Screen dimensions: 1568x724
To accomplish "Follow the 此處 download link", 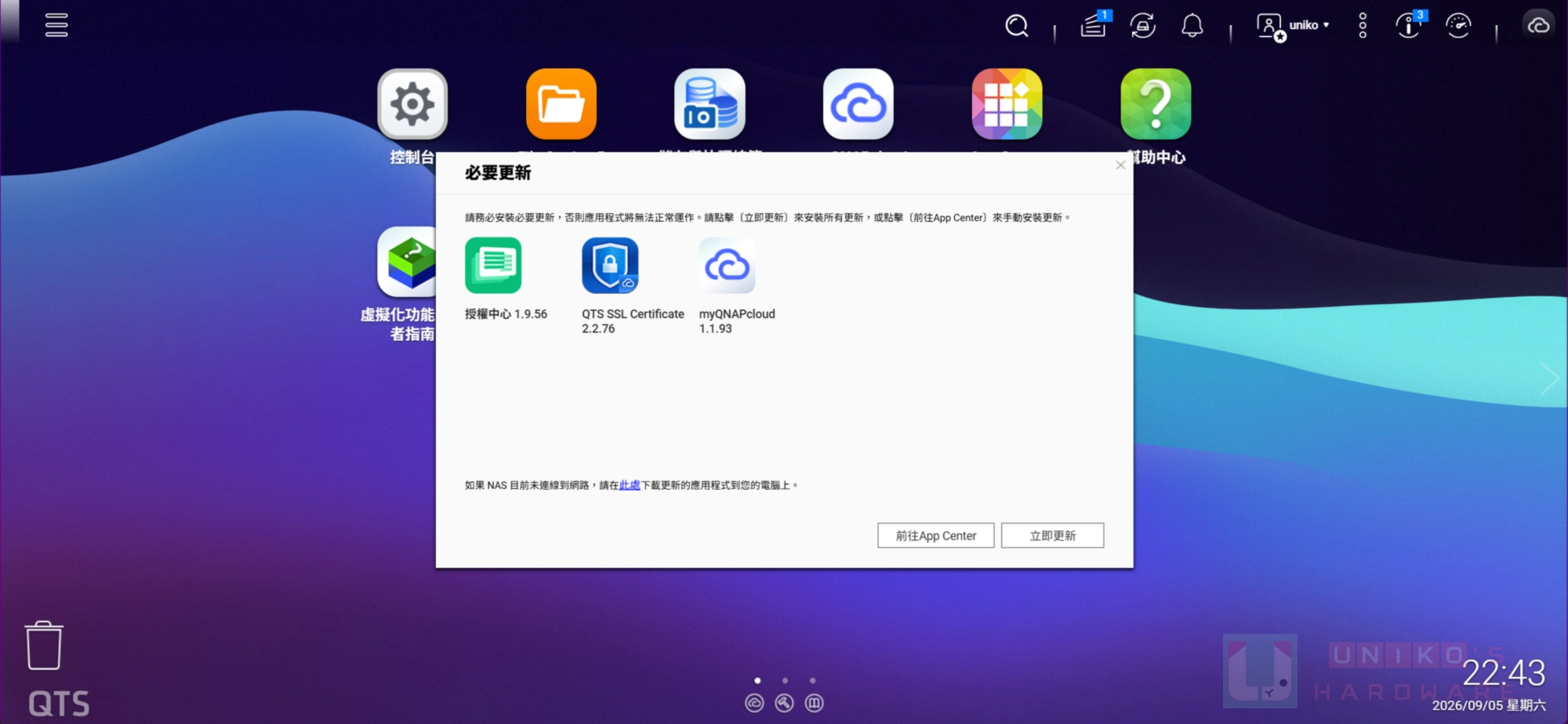I will [630, 485].
